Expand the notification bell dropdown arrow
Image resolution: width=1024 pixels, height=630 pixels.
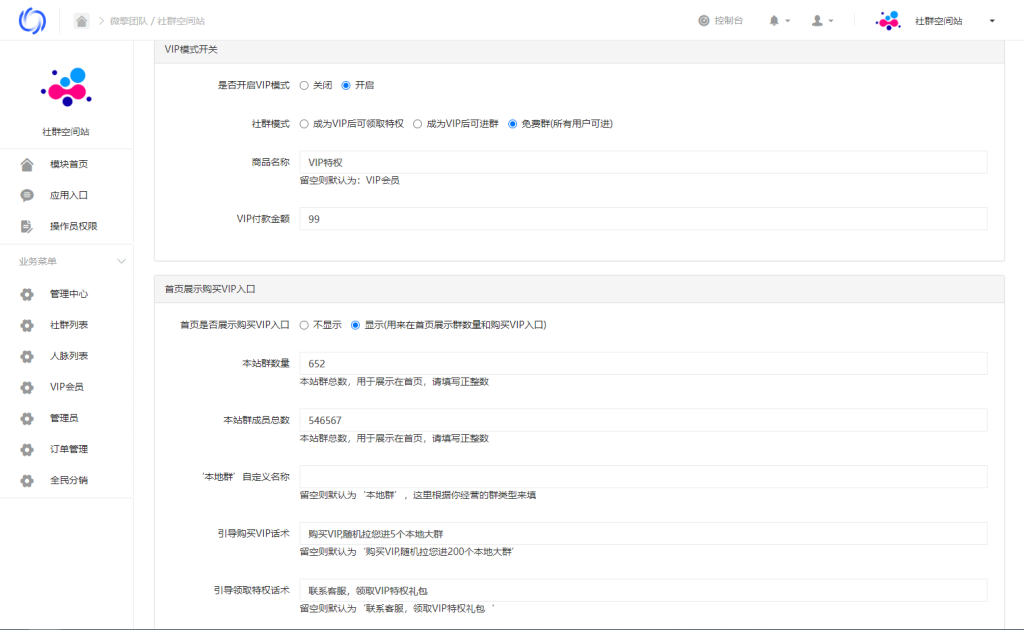pyautogui.click(x=788, y=21)
